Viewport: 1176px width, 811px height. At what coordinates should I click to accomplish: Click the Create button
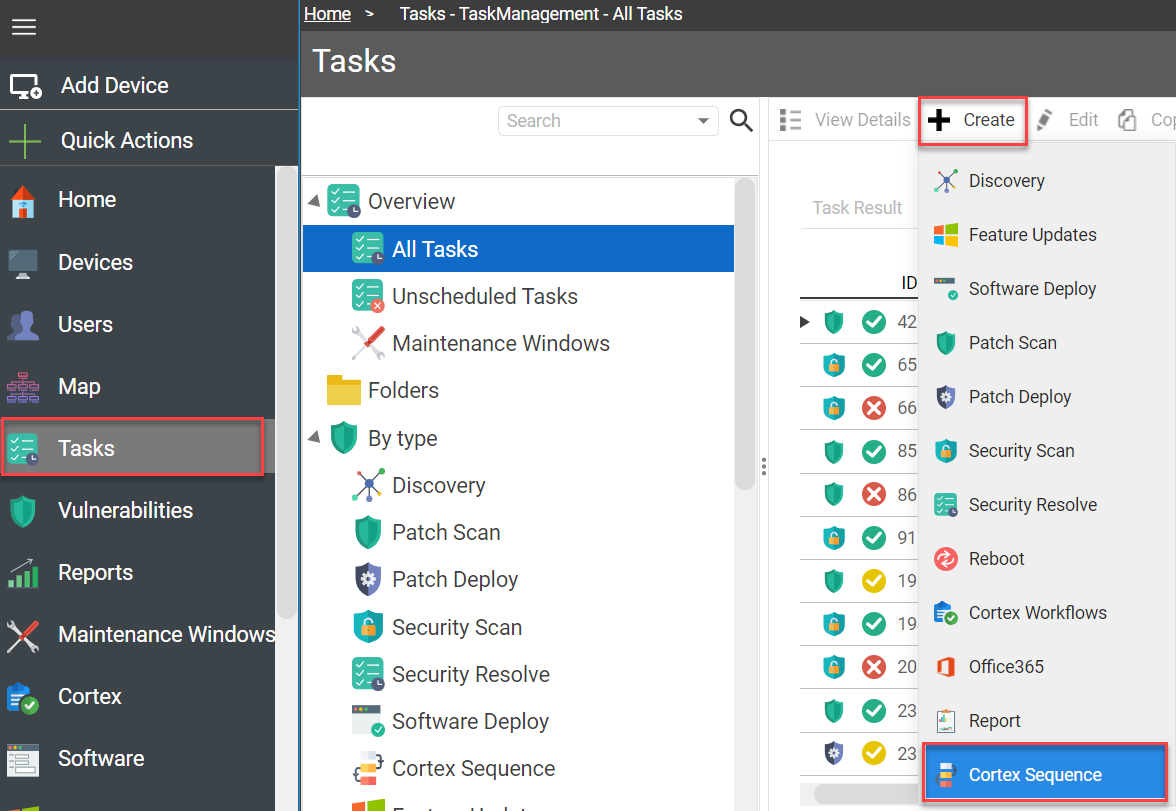pos(973,120)
